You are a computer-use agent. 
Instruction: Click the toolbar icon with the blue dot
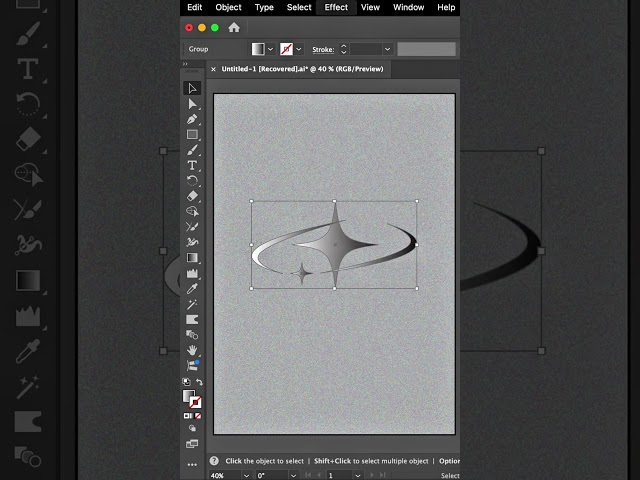tap(192, 365)
